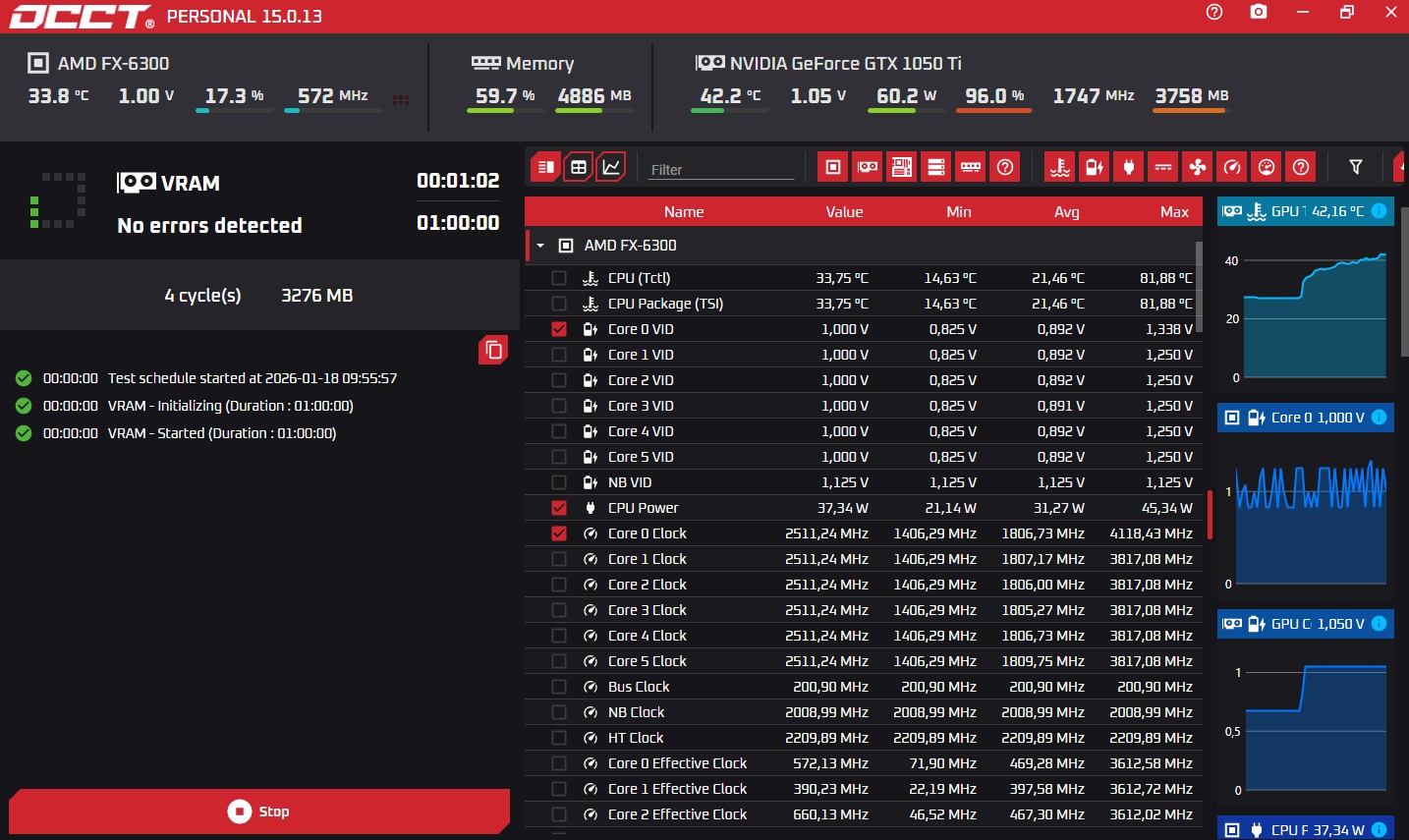1409x840 pixels.
Task: Toggle the graphics card device sensor filter
Action: click(x=868, y=167)
